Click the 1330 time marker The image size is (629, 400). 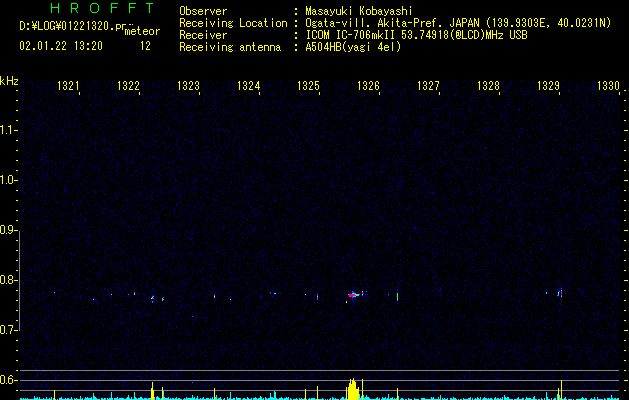[608, 86]
